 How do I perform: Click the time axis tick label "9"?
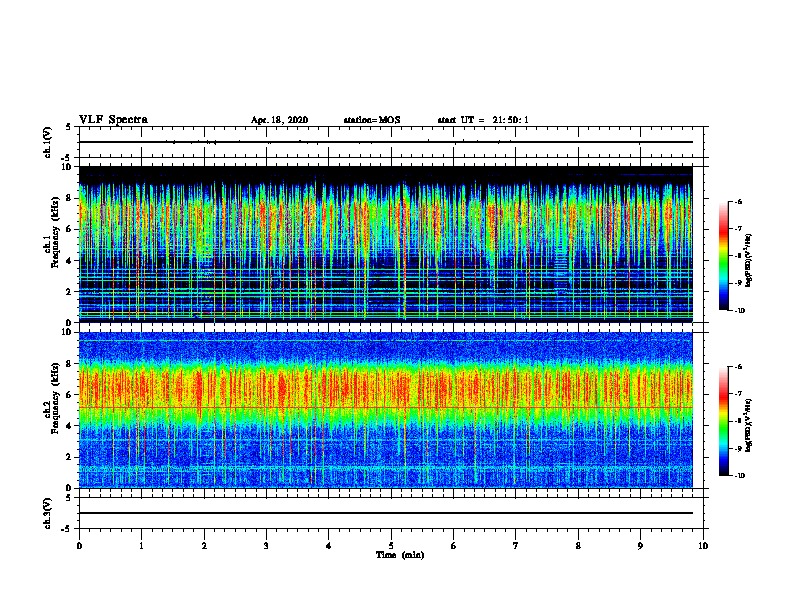point(640,546)
